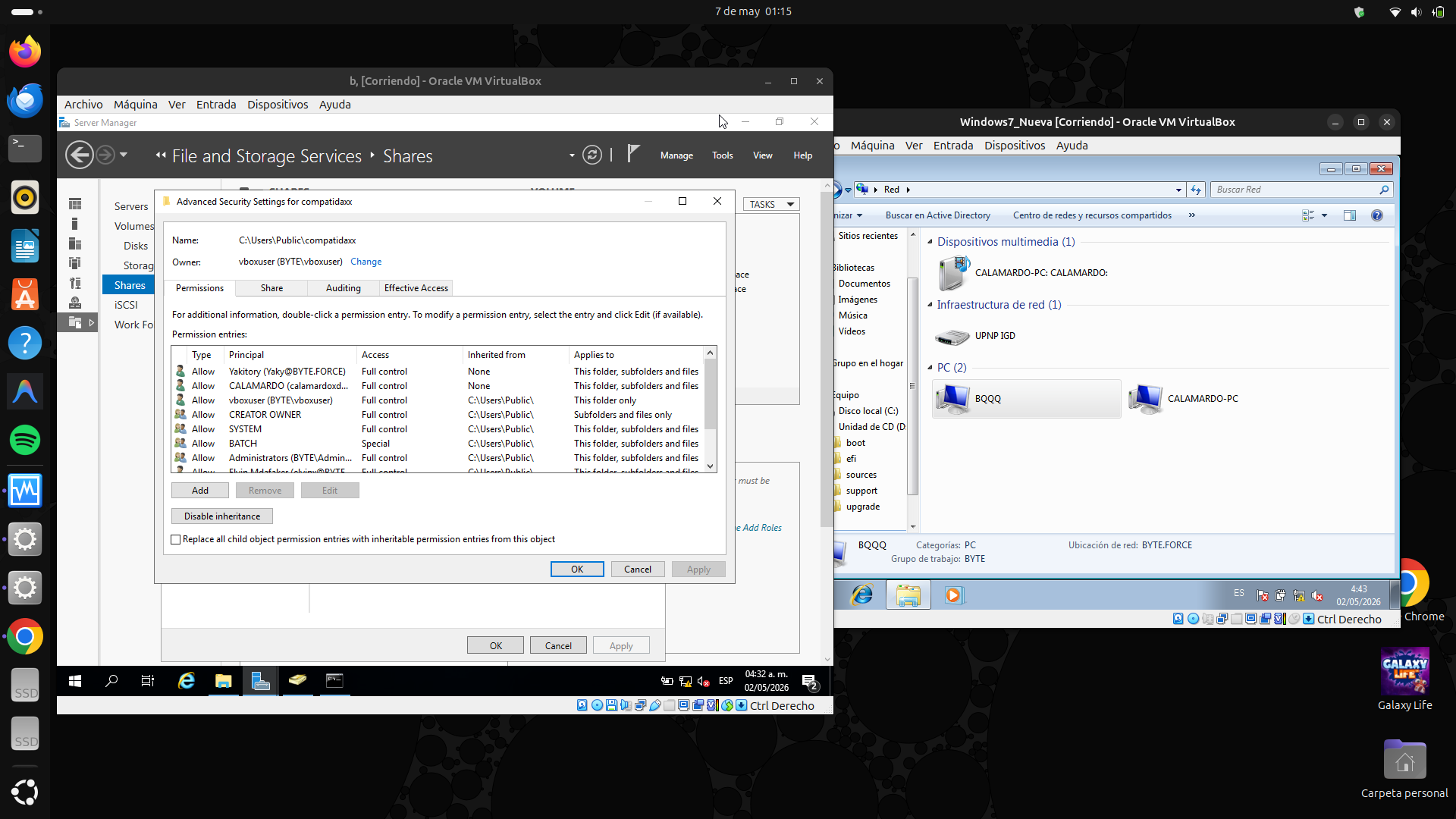The image size is (1456, 819).
Task: Open the TASKS dropdown in Shares
Action: tap(772, 204)
